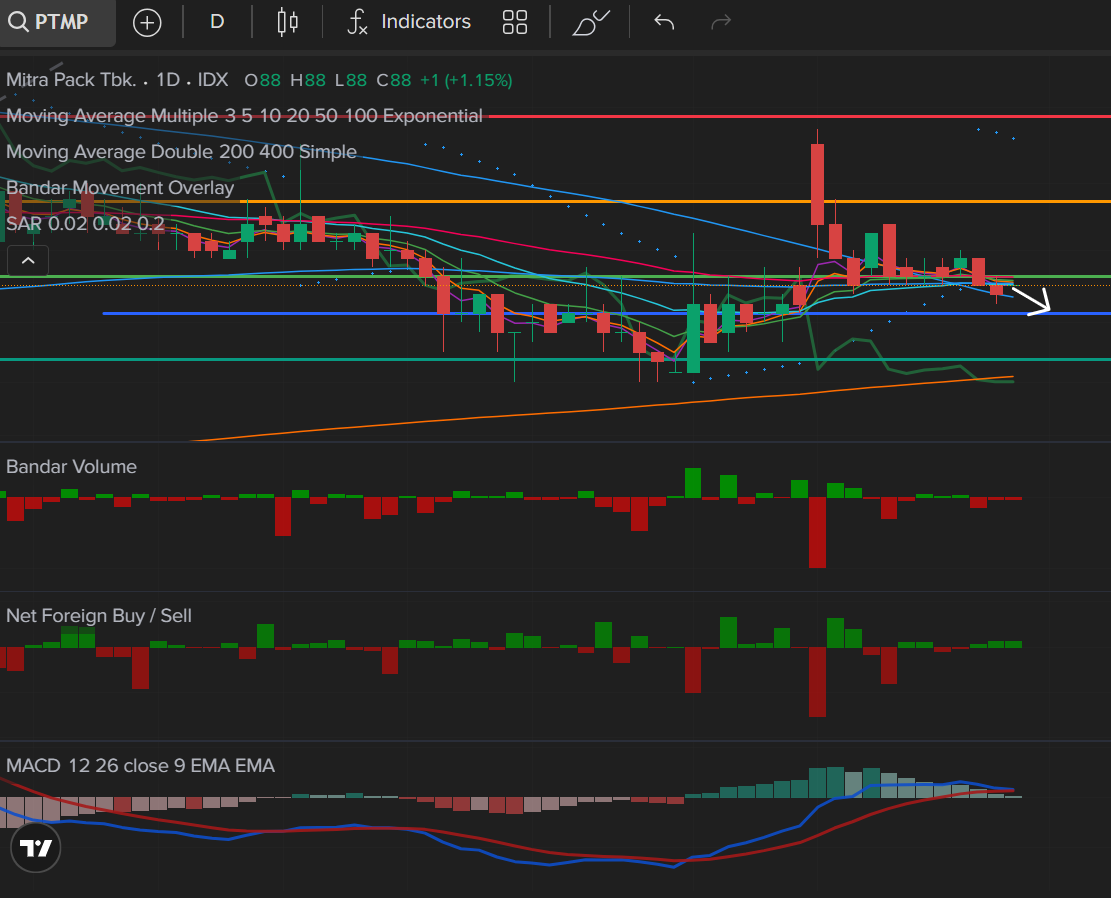The height and width of the screenshot is (898, 1111).
Task: Open the candlestick chart style menu
Action: (x=288, y=22)
